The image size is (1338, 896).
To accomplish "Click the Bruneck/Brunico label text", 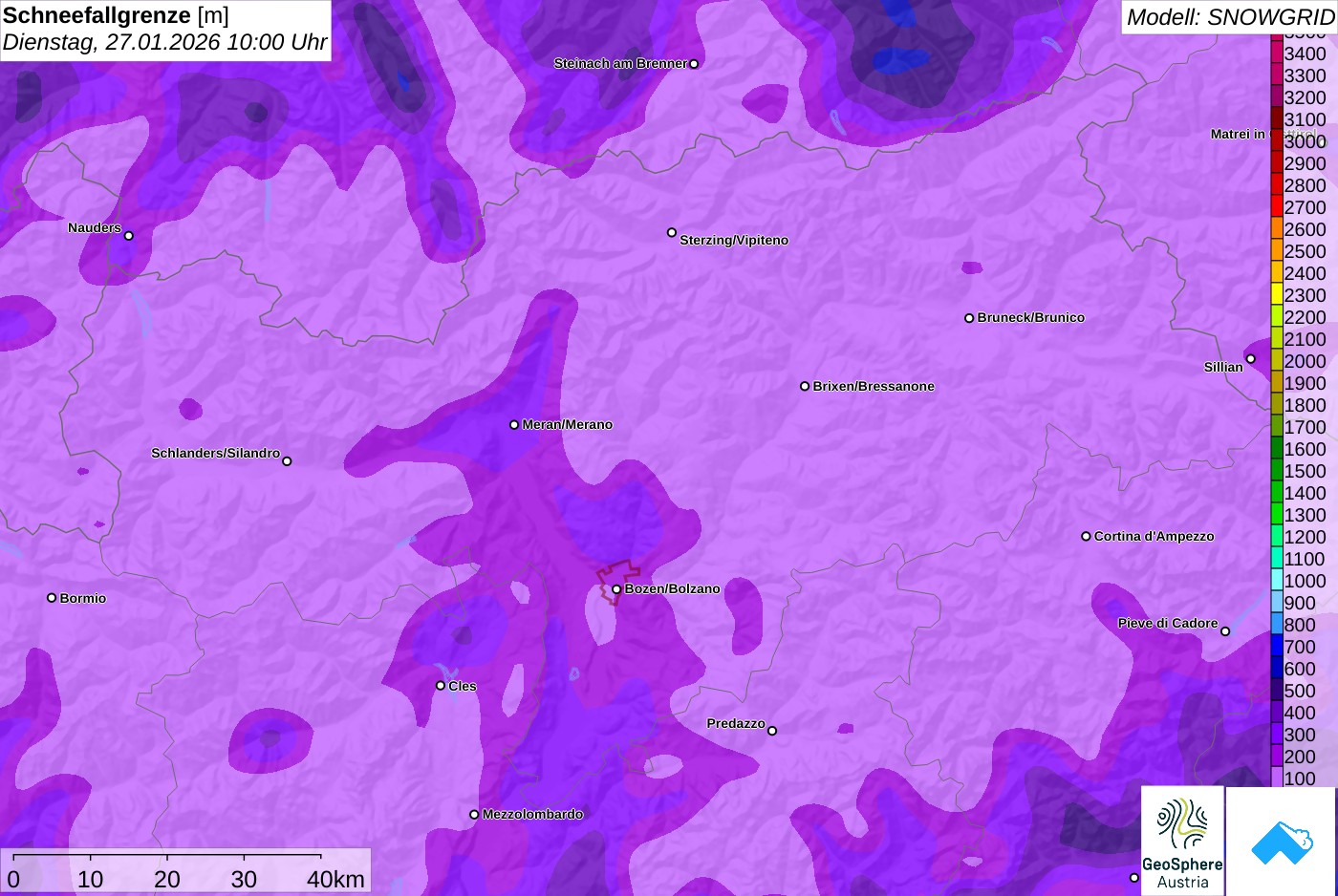I will [x=1031, y=318].
